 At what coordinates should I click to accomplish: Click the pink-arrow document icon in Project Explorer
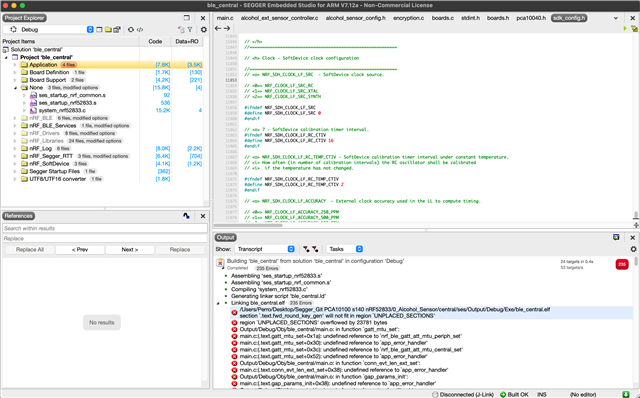(x=181, y=29)
